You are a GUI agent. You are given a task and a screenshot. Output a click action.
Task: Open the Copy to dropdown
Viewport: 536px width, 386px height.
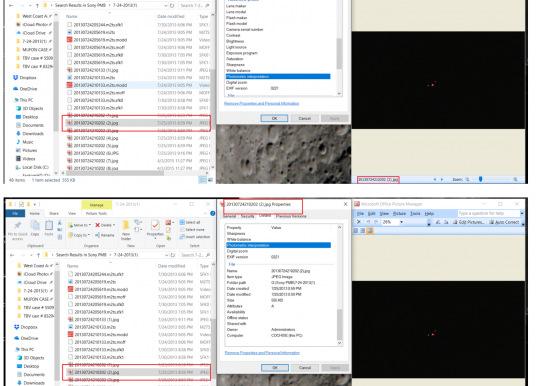point(79,235)
